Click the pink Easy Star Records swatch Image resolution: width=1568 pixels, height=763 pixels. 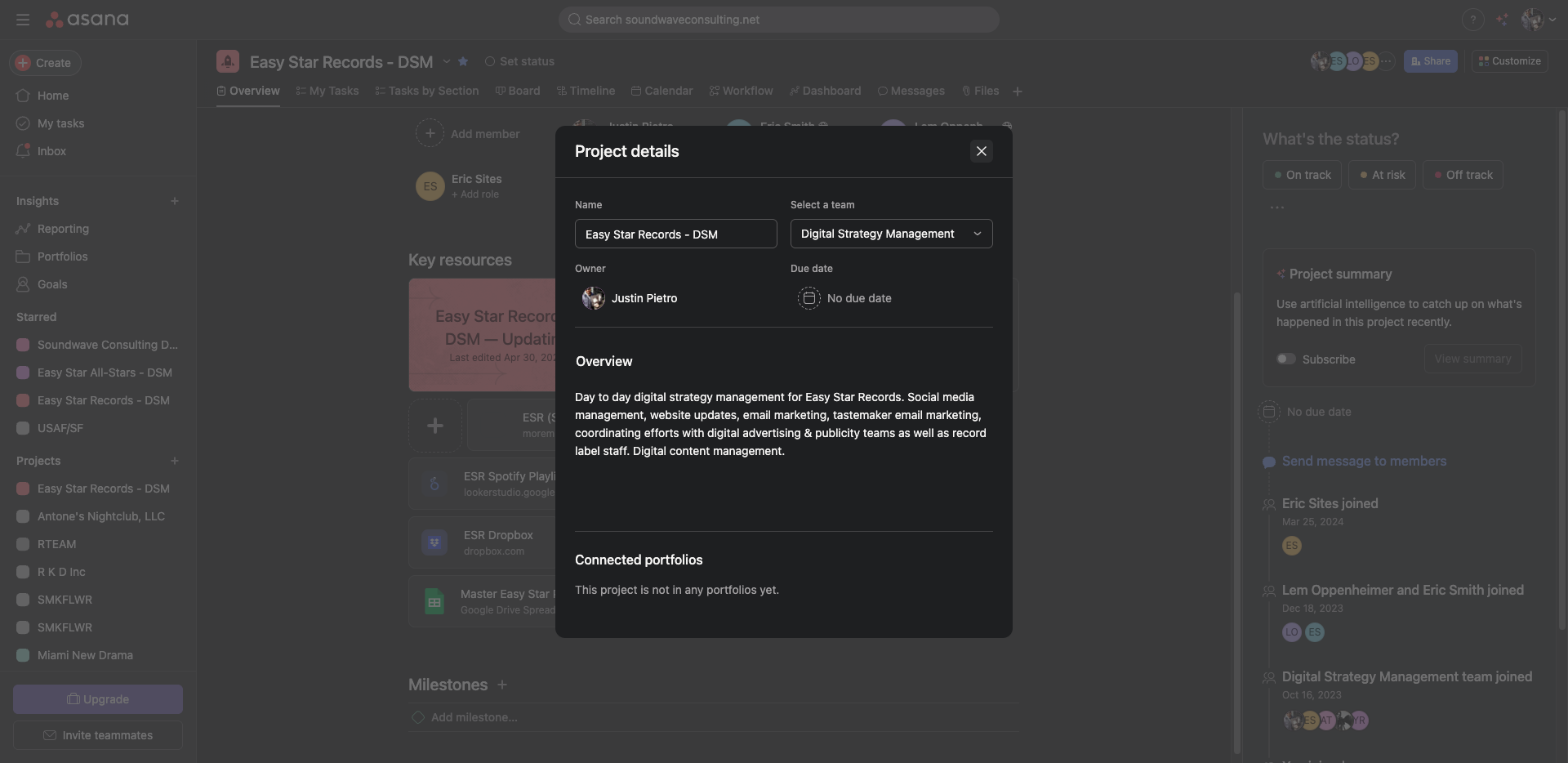pos(23,400)
